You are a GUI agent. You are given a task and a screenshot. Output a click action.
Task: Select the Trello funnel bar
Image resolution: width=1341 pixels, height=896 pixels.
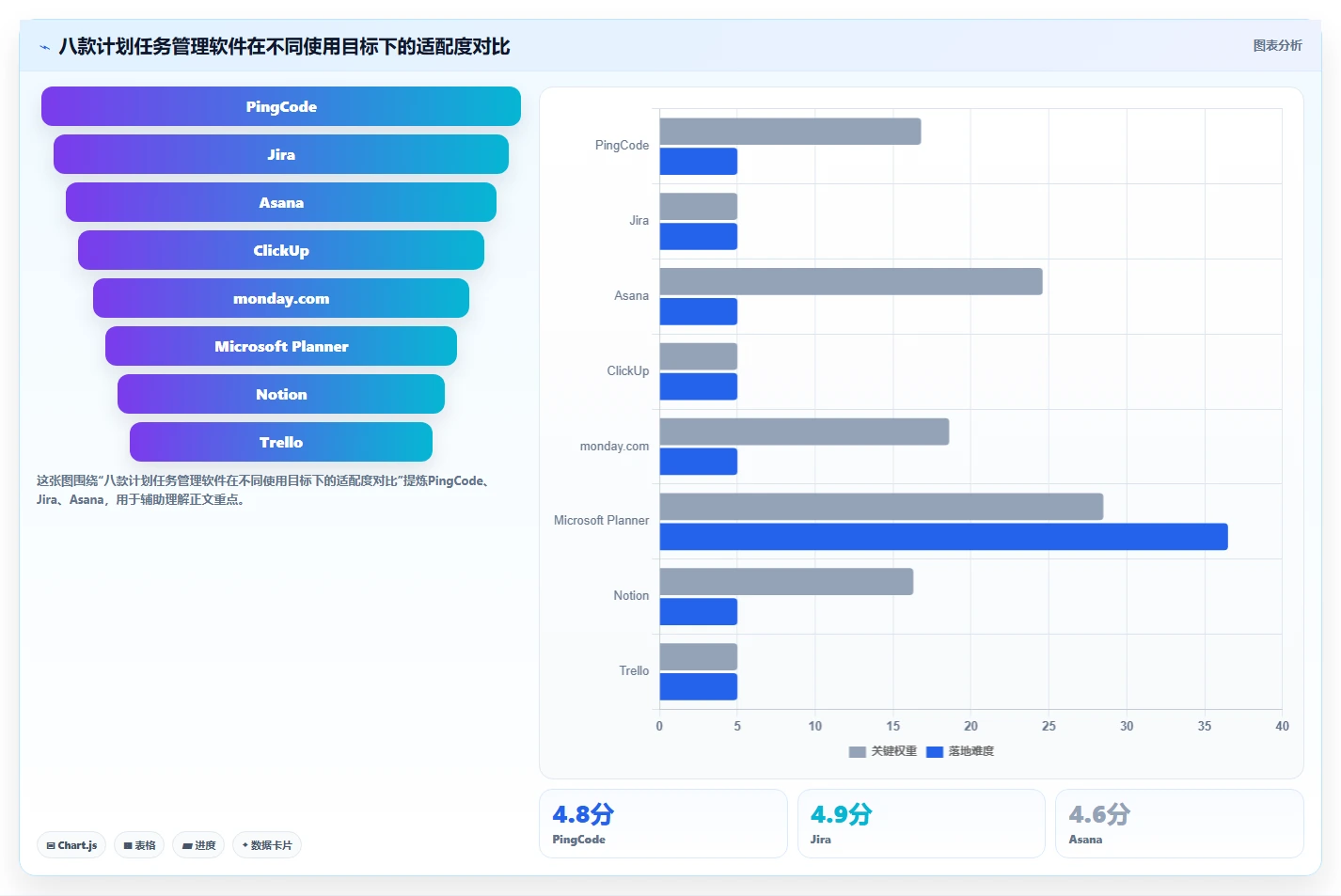281,442
